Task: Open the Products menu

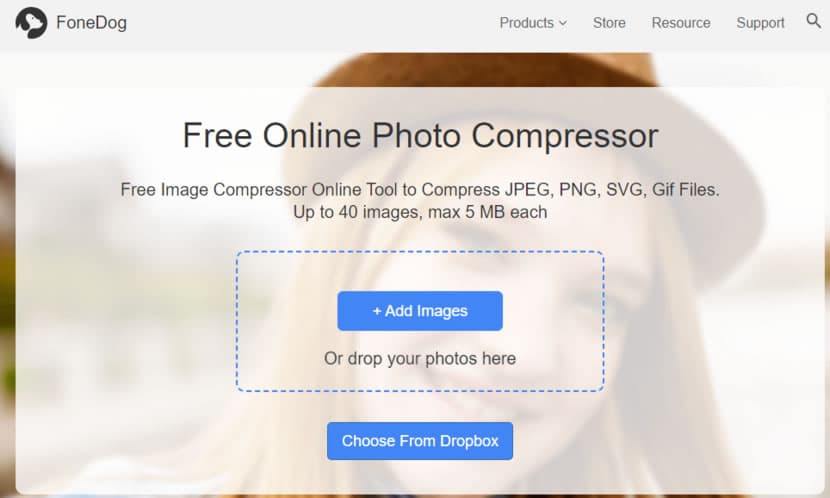Action: pyautogui.click(x=533, y=23)
